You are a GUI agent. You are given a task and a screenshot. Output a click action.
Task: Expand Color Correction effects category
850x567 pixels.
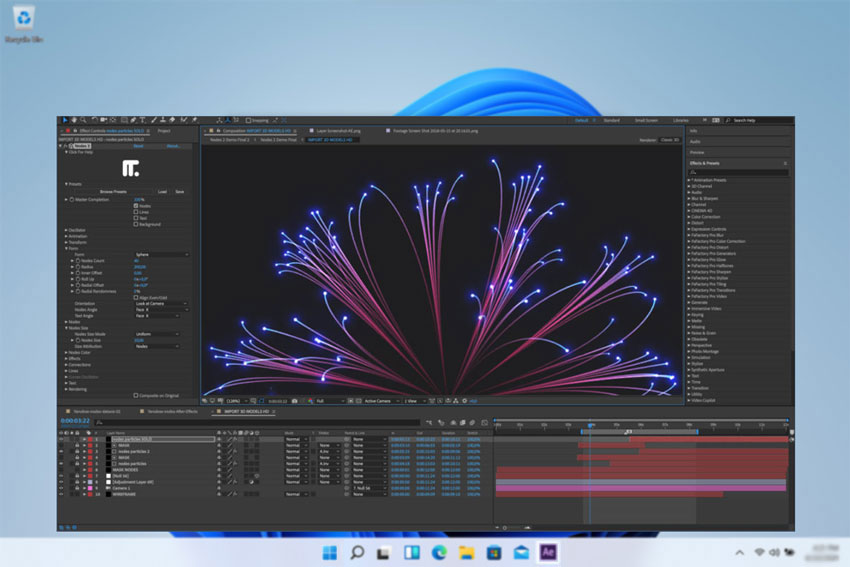tap(689, 217)
